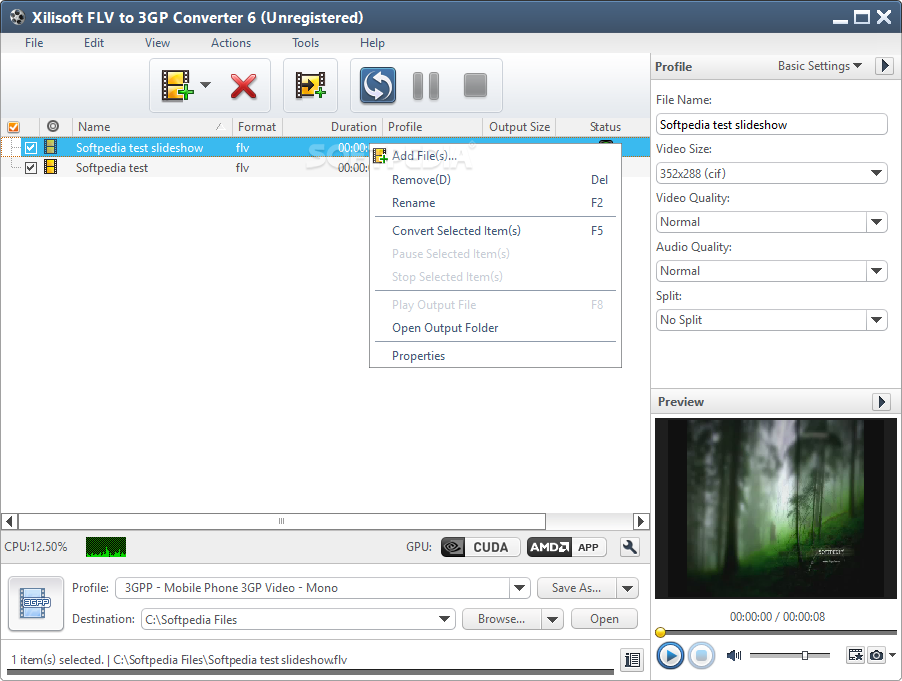Uncheck the Softpedia test slideshow checkbox
Screen dimensions: 902x681
pos(31,148)
